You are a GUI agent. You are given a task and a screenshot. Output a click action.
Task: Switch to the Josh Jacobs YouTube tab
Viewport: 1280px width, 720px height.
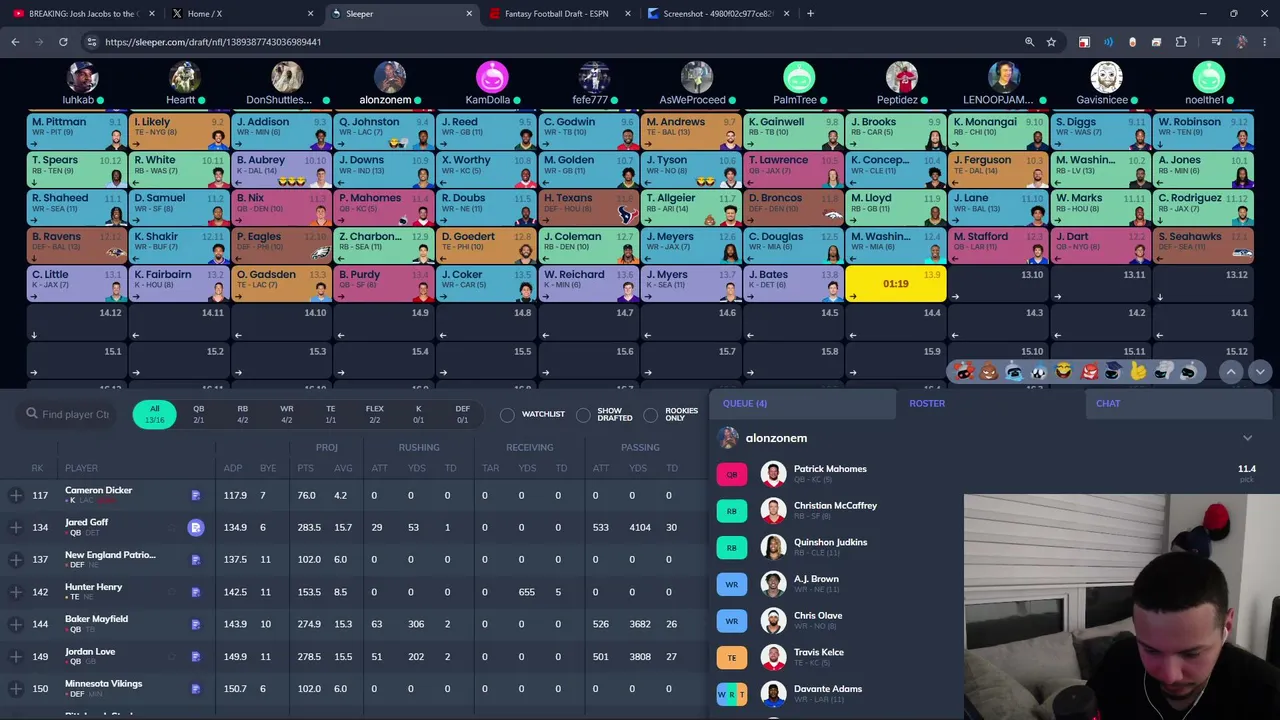(82, 14)
